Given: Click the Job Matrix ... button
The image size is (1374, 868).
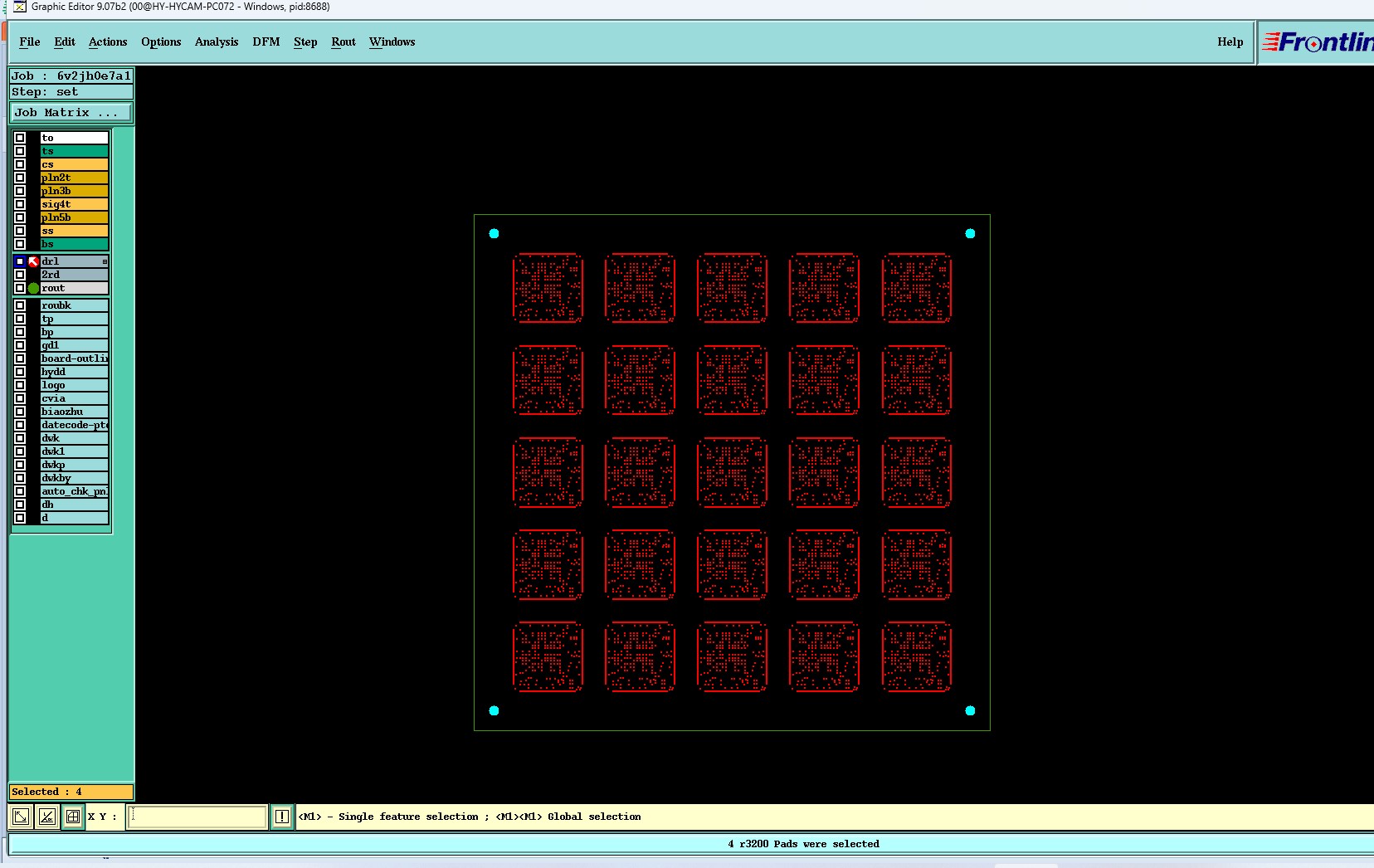Looking at the screenshot, I should [71, 113].
